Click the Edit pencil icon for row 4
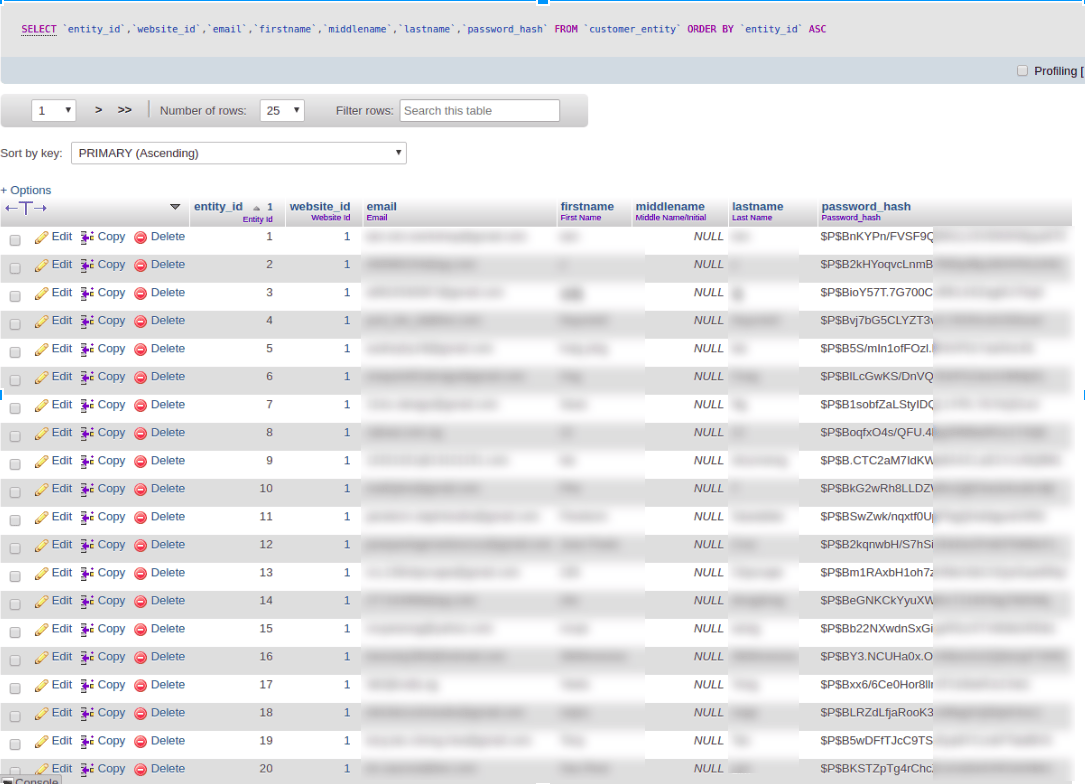 (42, 321)
